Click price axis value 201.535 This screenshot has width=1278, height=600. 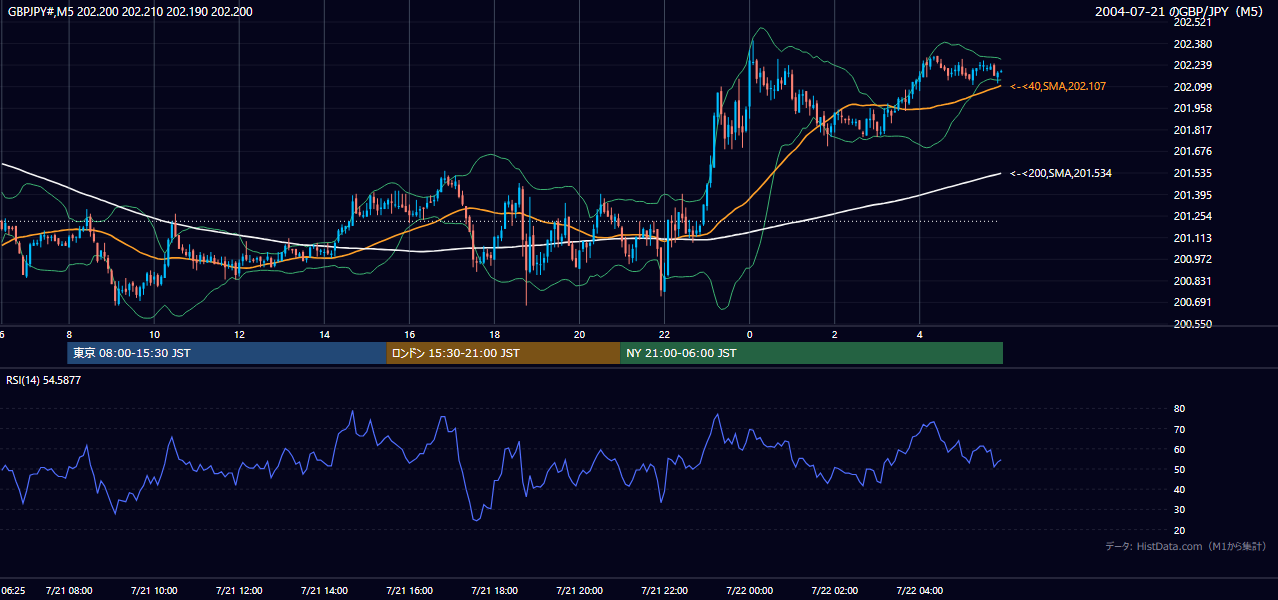(1192, 173)
